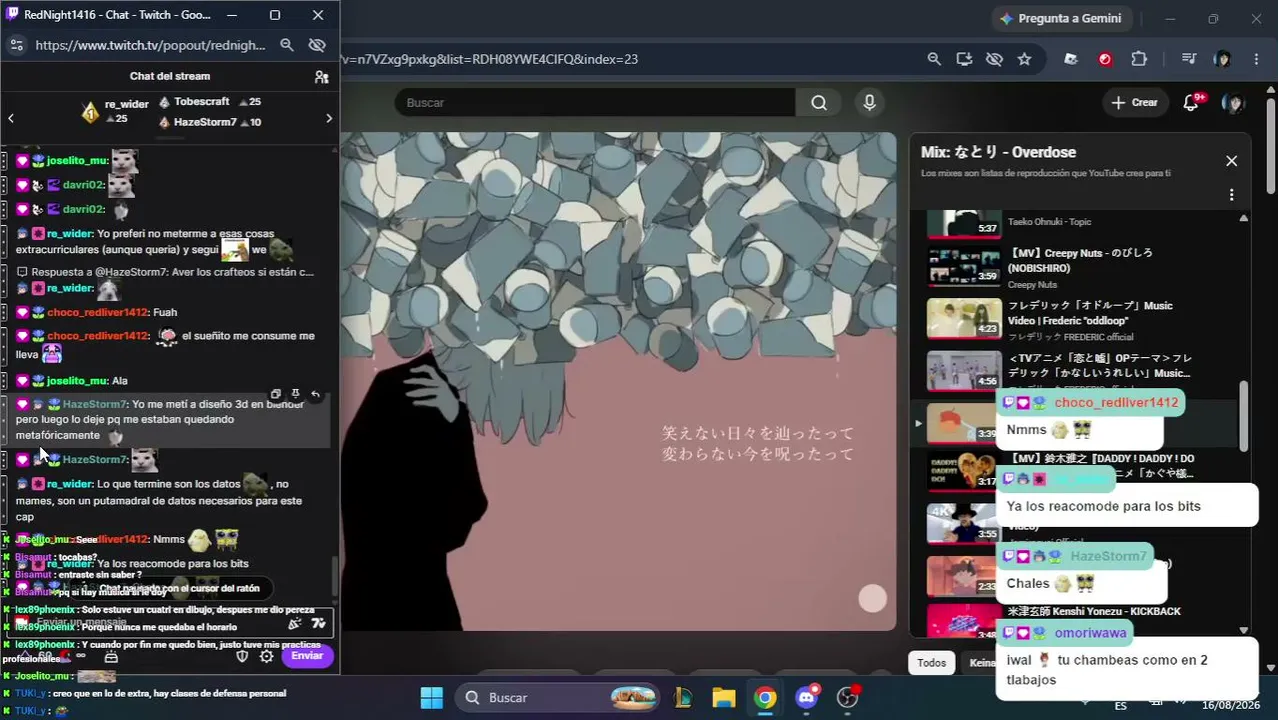Open File Explorer from the taskbar

(x=724, y=697)
